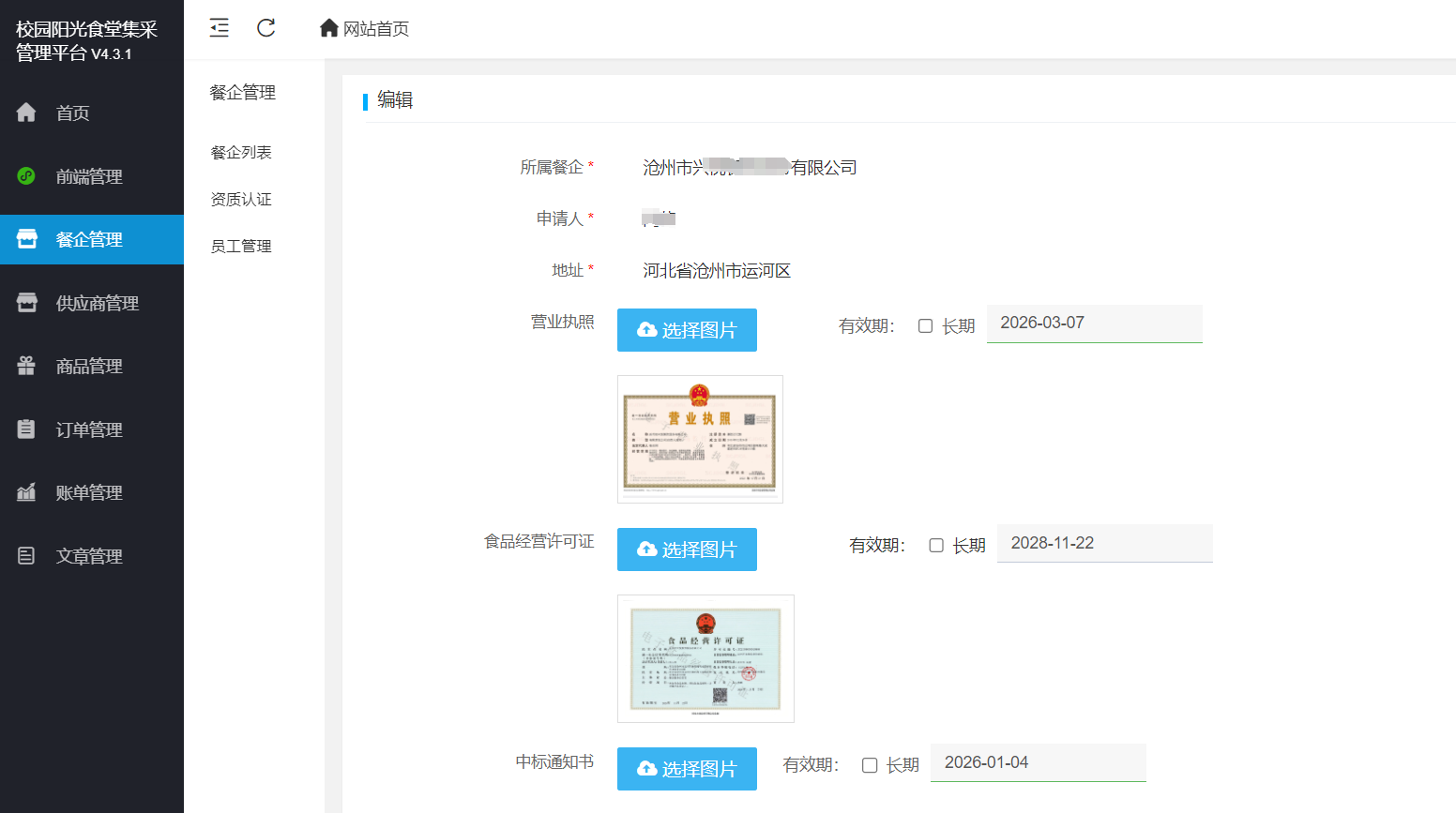This screenshot has width=1456, height=813.
Task: Open 前端管理 in the sidebar
Action: click(89, 176)
